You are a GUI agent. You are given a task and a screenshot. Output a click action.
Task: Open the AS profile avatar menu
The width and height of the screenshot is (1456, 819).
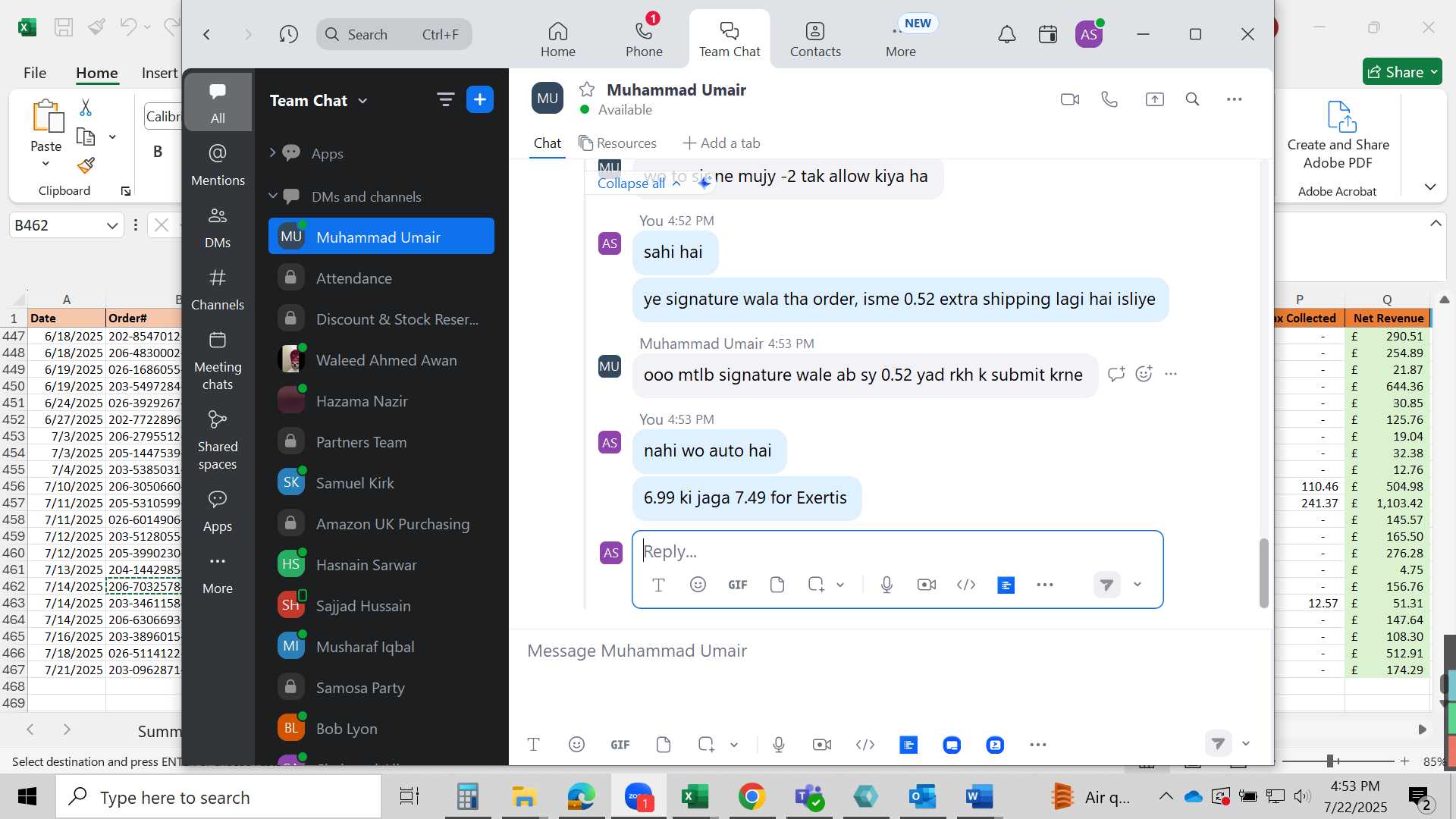click(1089, 34)
